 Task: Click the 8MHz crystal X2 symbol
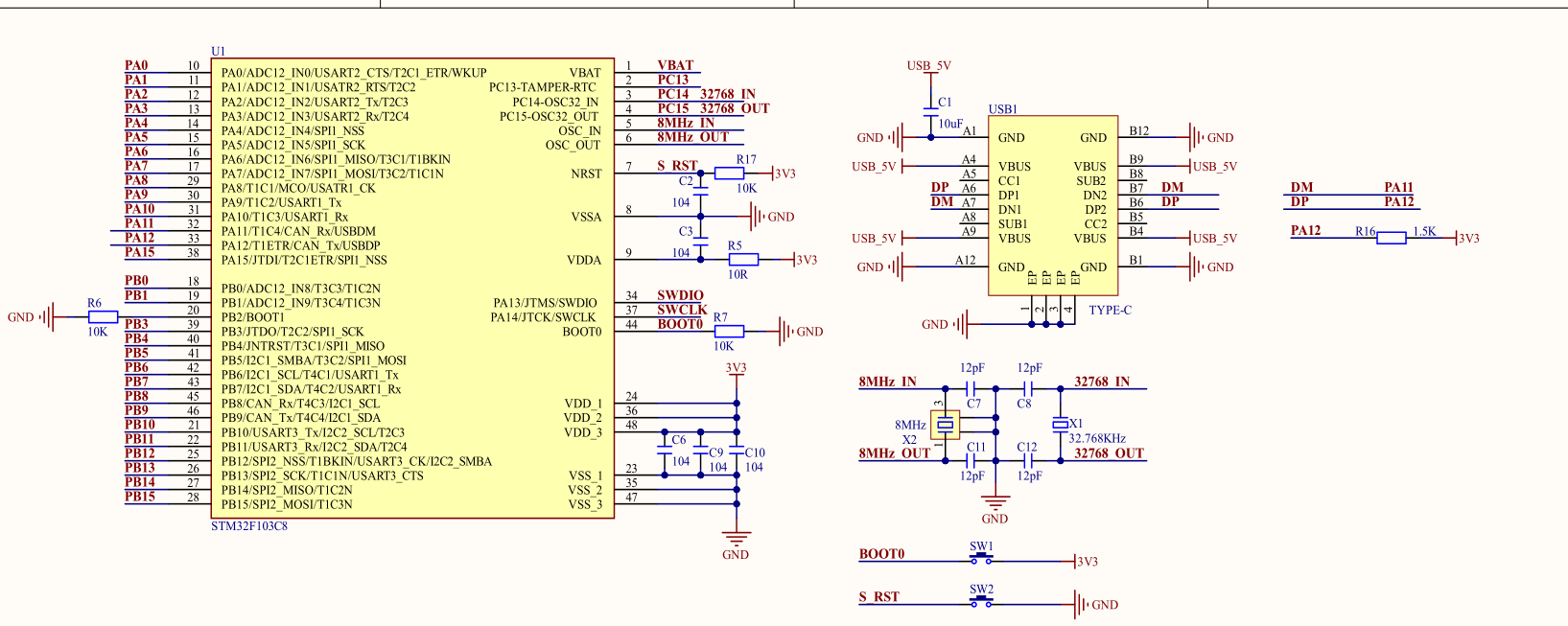pyautogui.click(x=946, y=425)
